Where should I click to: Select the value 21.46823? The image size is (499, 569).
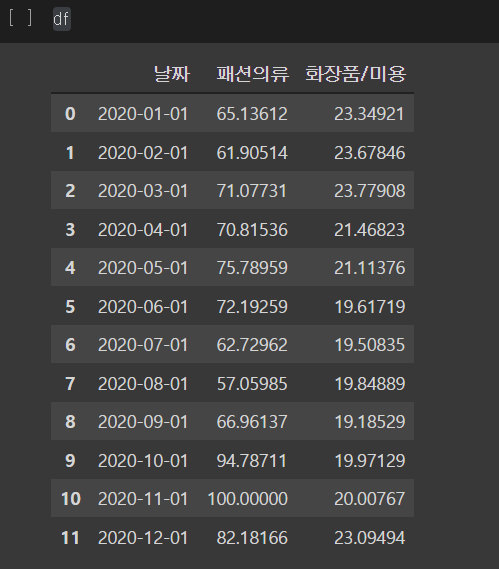tap(369, 230)
